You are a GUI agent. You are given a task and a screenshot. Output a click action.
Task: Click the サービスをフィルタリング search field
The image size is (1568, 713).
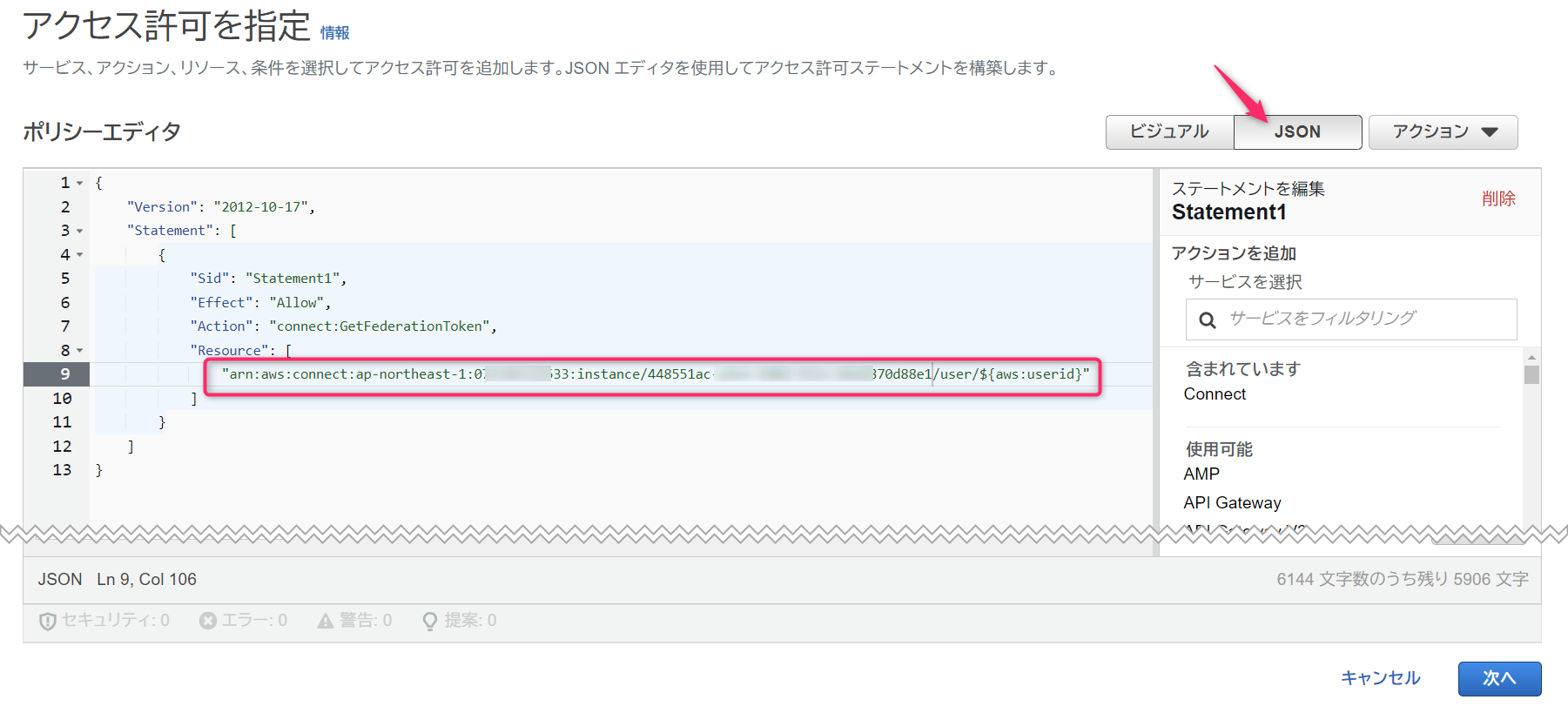[x=1351, y=320]
